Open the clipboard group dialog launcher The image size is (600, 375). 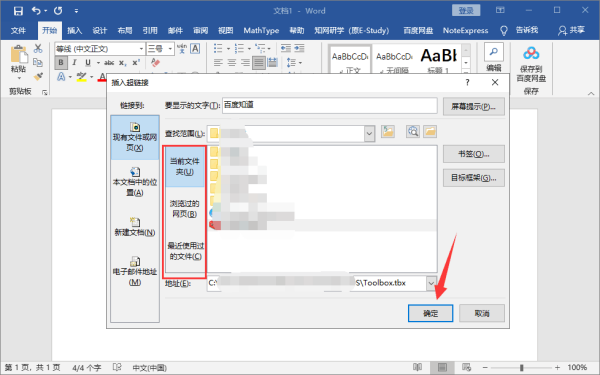tap(44, 92)
